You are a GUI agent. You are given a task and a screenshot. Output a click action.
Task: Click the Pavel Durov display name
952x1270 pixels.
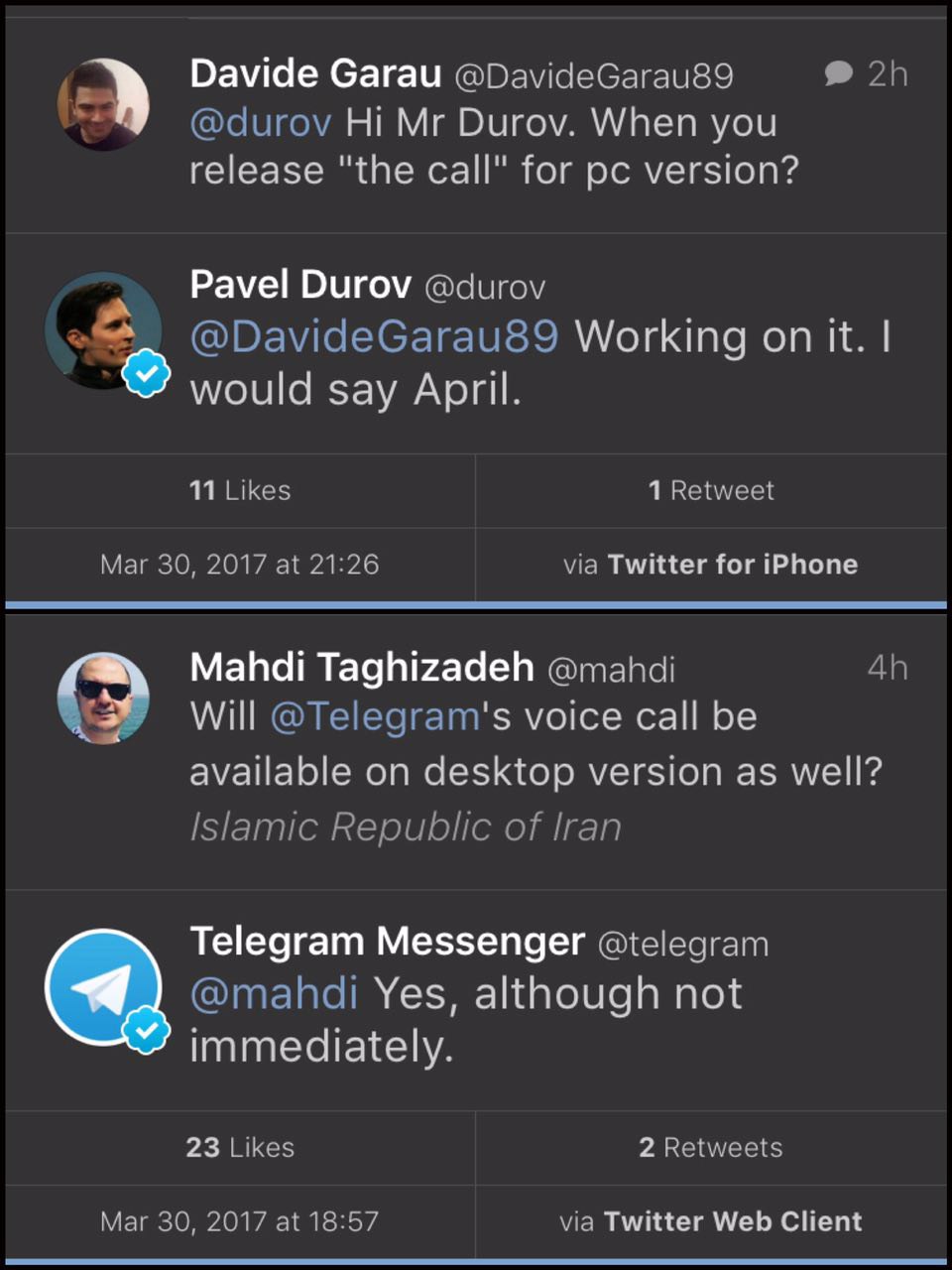299,285
